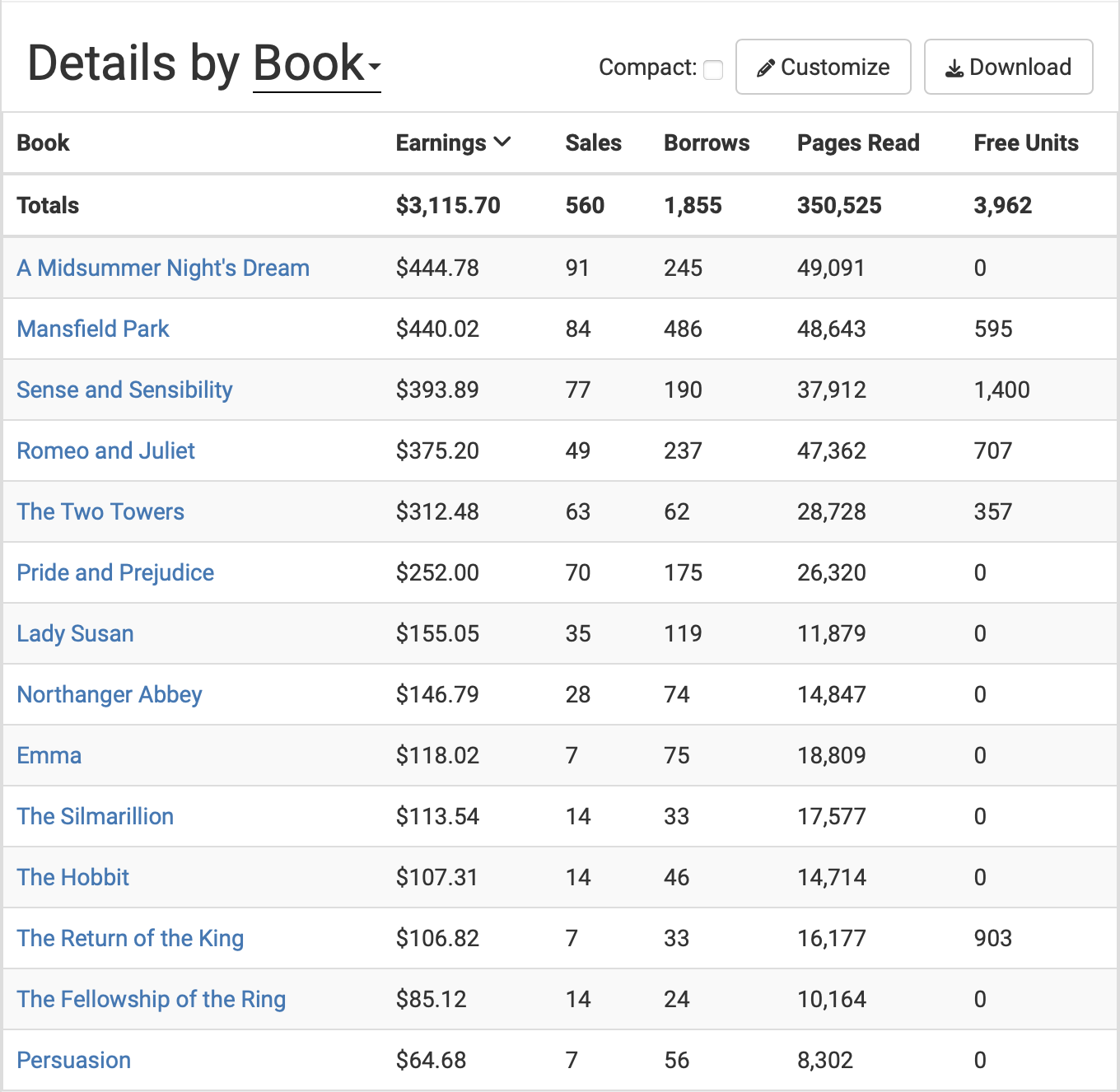1120x1092 pixels.
Task: Select earnings $444.78 for Midsummer Night's Dream
Action: (x=437, y=268)
